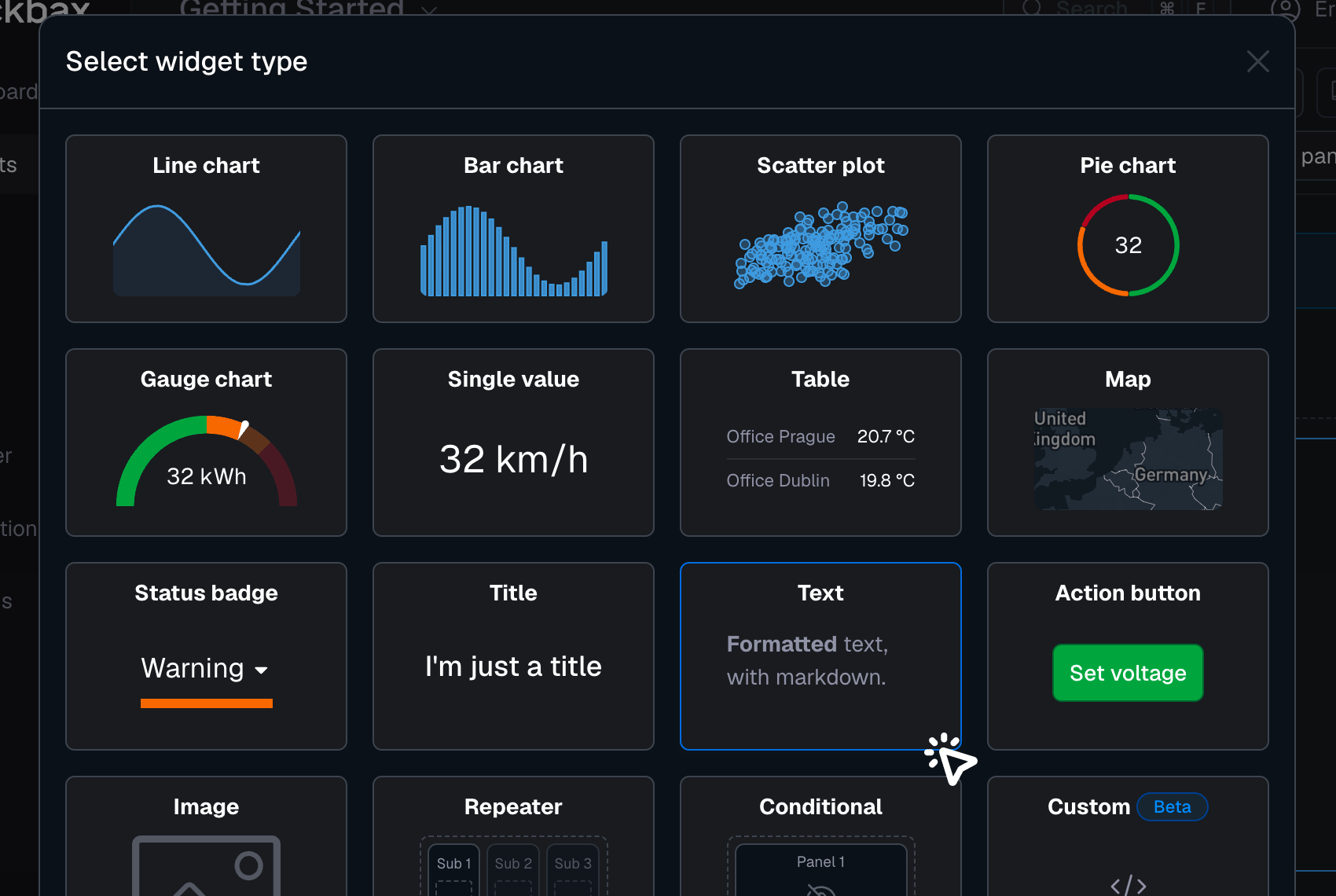Viewport: 1336px width, 896px height.
Task: Click the Office Prague table row
Action: [820, 436]
